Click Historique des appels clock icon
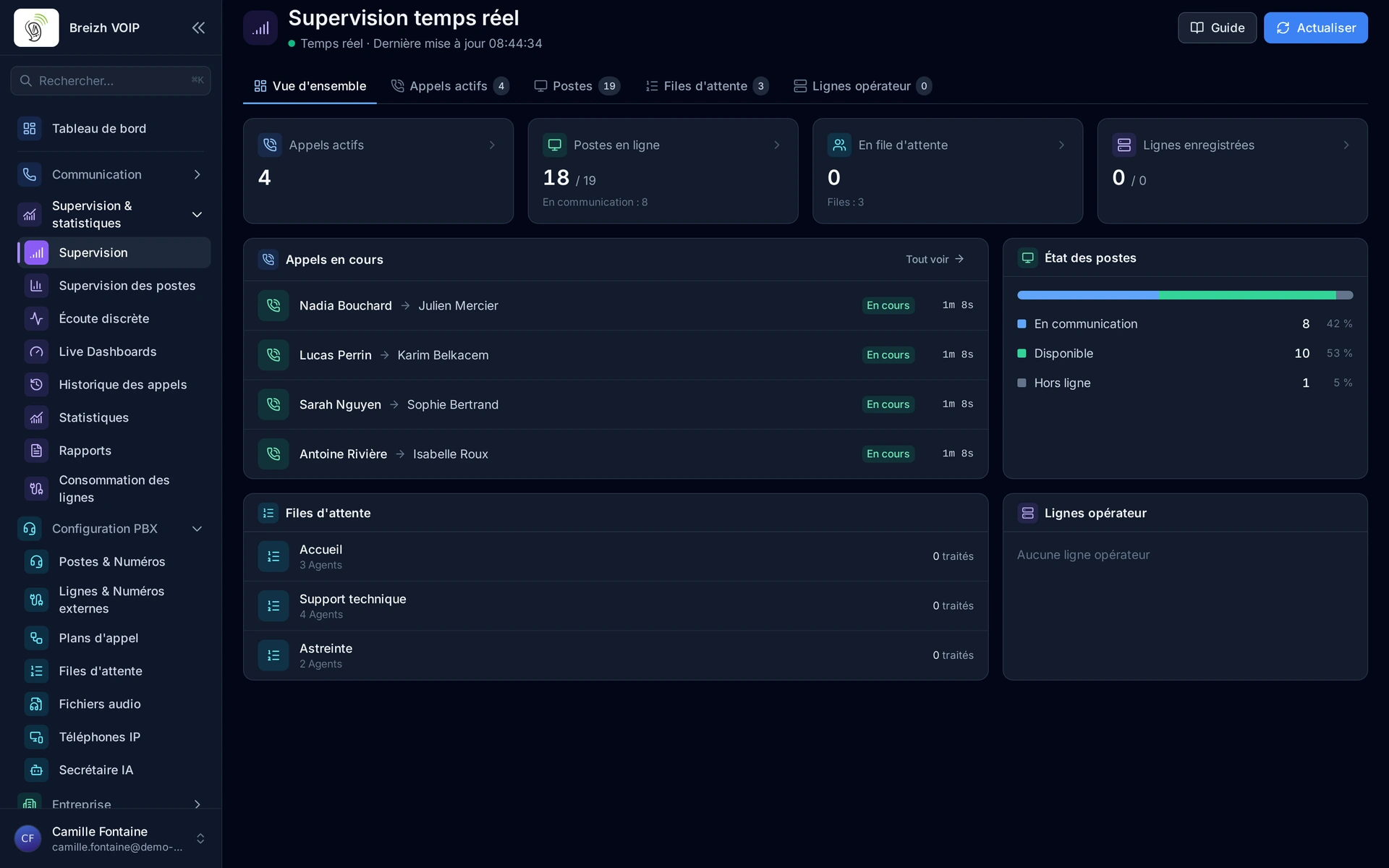This screenshot has width=1389, height=868. (36, 385)
